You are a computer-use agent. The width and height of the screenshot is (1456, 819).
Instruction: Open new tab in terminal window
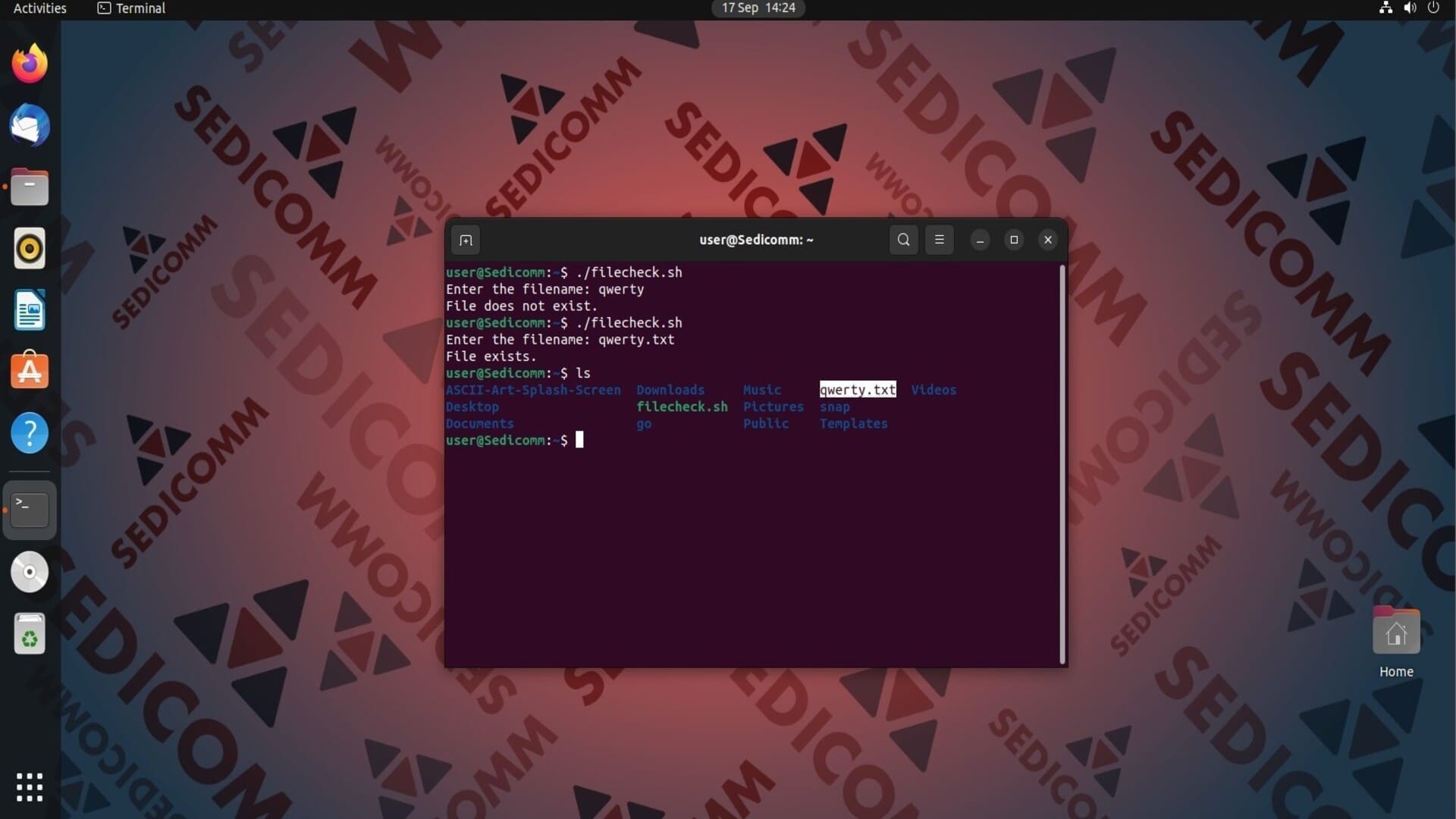pos(466,240)
